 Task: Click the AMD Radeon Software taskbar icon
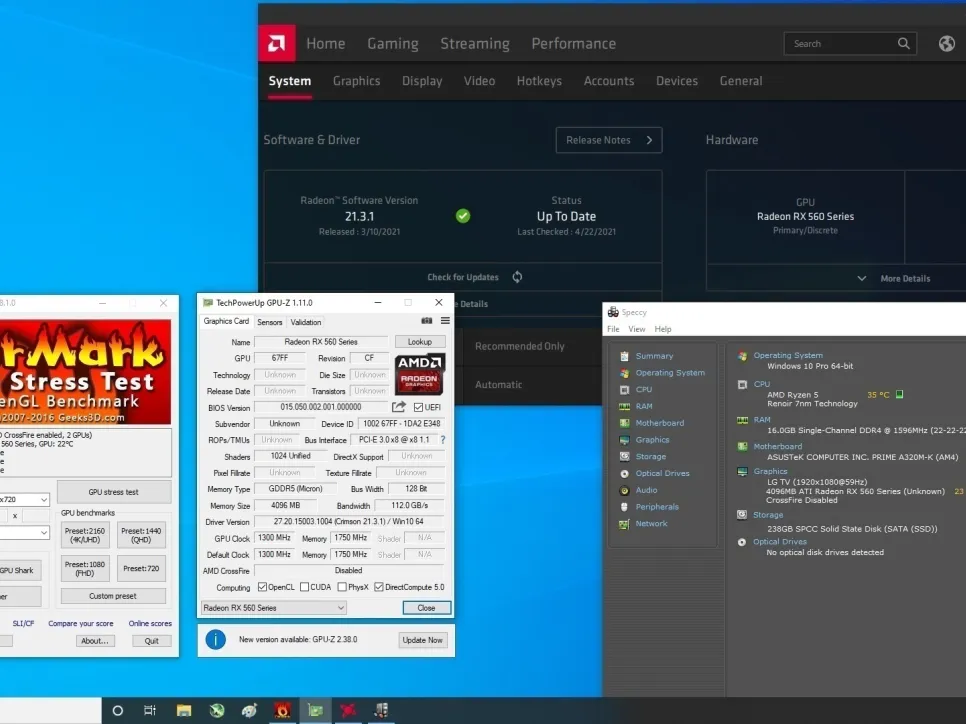[x=348, y=710]
